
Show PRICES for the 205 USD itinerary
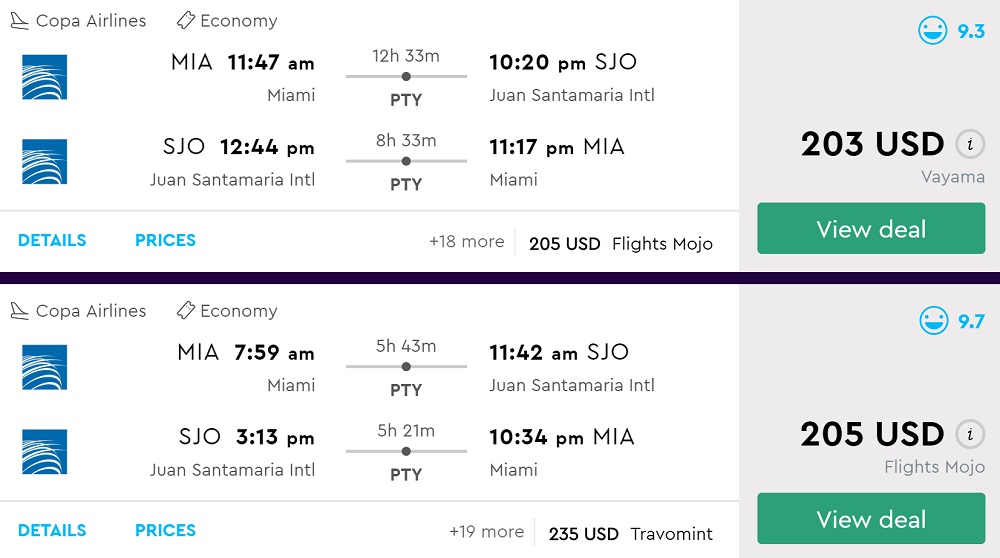point(165,530)
